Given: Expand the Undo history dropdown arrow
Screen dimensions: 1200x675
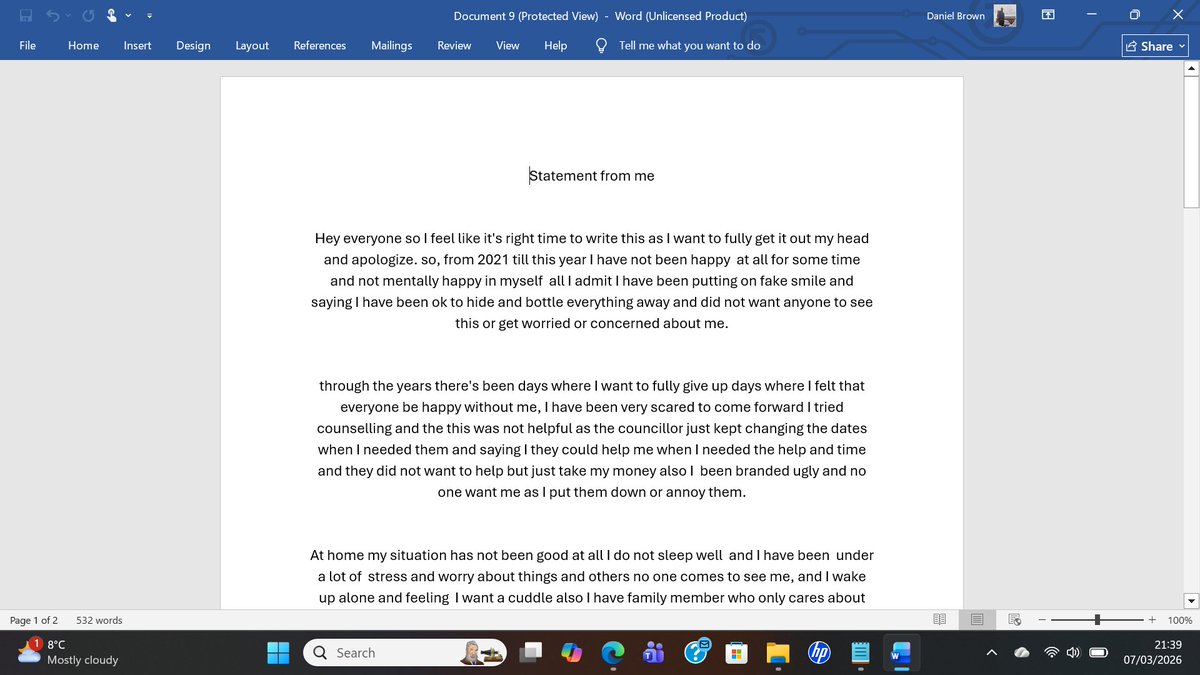Looking at the screenshot, I should [x=68, y=15].
